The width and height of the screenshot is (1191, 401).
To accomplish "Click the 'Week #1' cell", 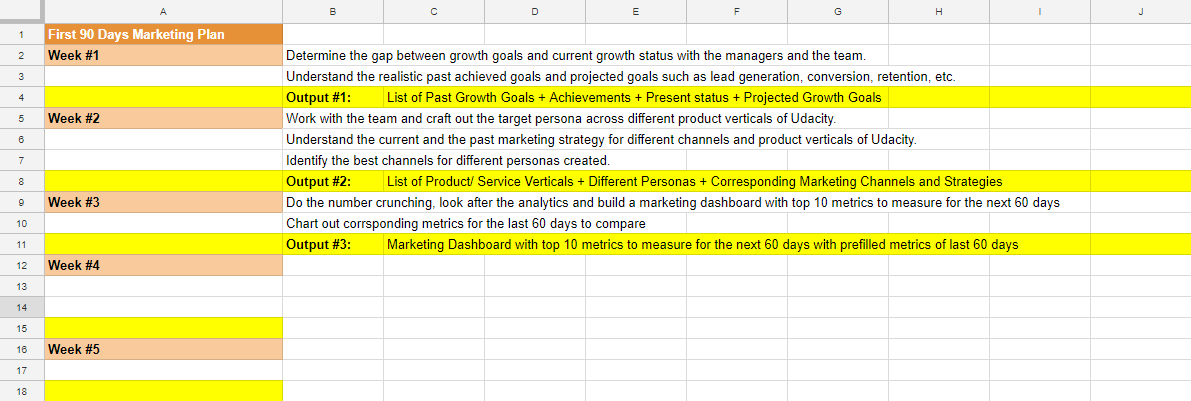I will (163, 55).
